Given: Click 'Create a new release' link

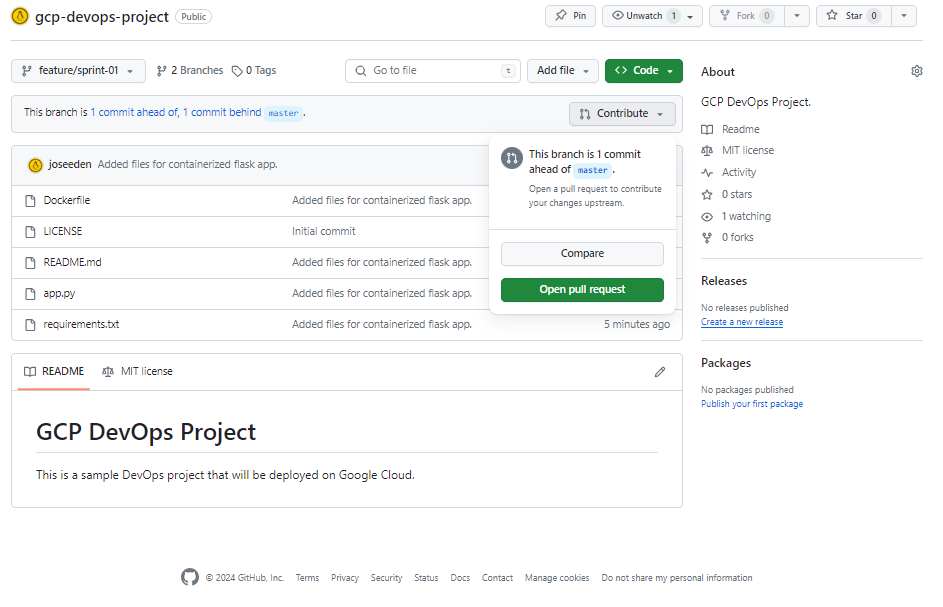Looking at the screenshot, I should [742, 322].
